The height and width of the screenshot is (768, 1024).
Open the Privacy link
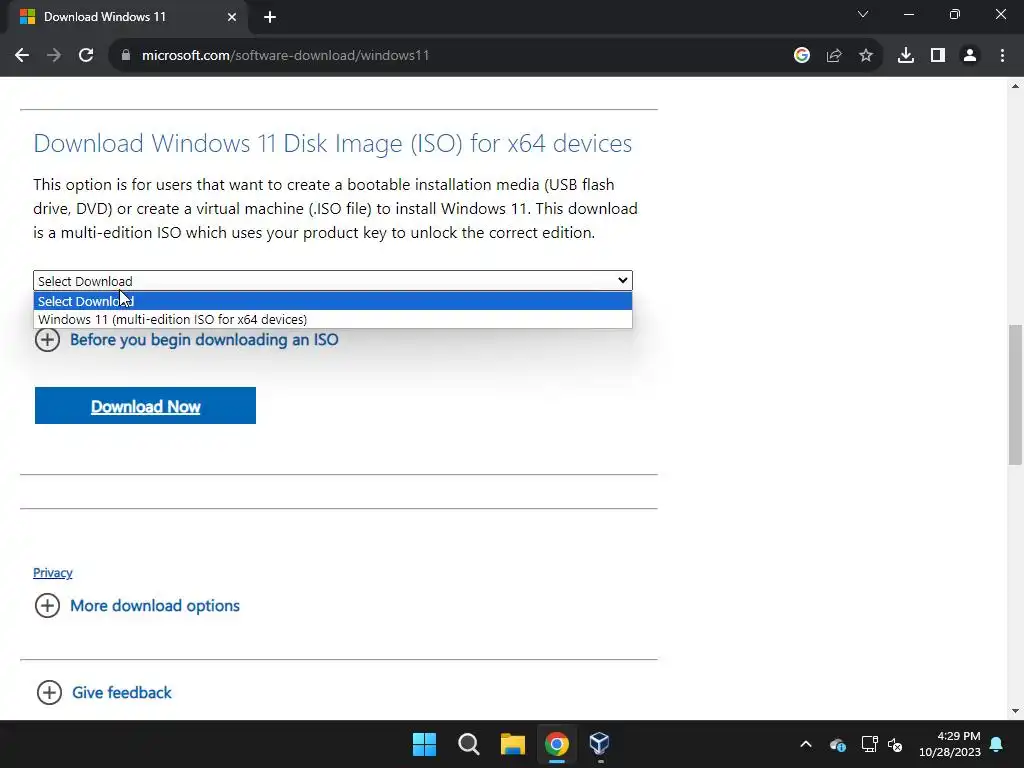click(x=53, y=573)
